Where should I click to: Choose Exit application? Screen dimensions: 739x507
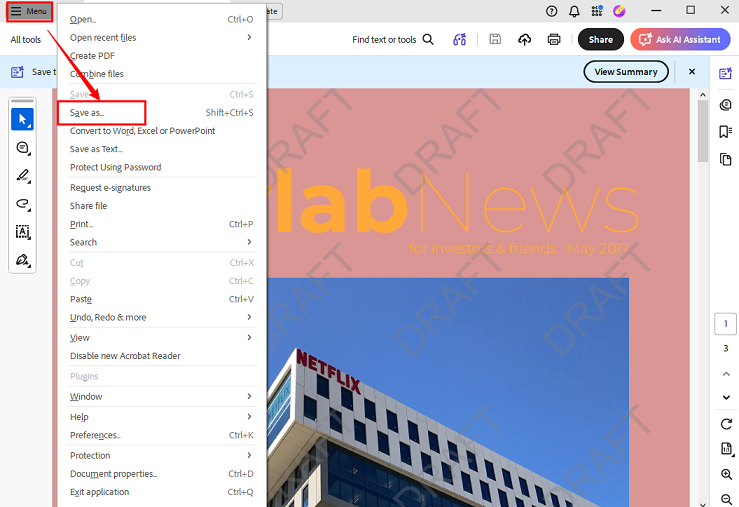[161, 491]
